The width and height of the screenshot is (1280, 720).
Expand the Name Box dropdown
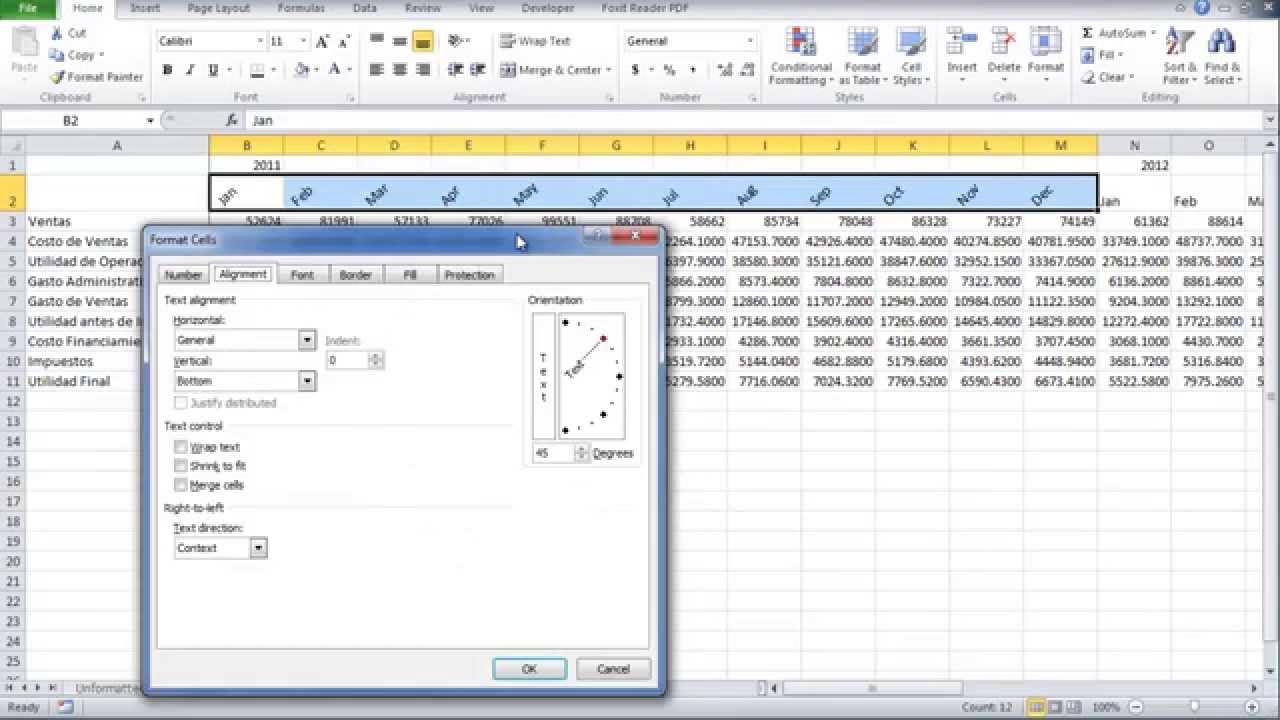coord(150,120)
